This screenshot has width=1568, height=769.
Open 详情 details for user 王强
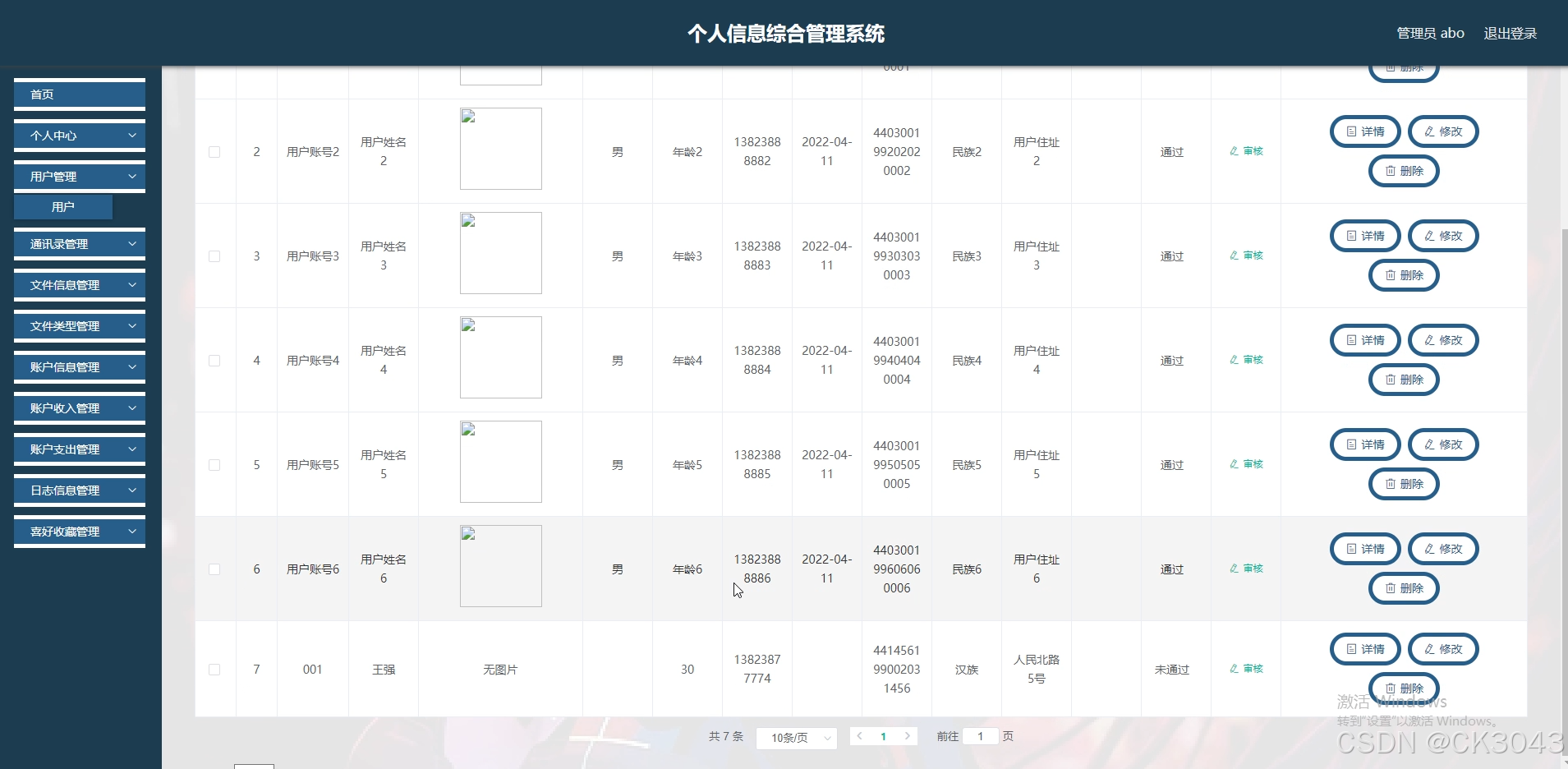[1365, 649]
